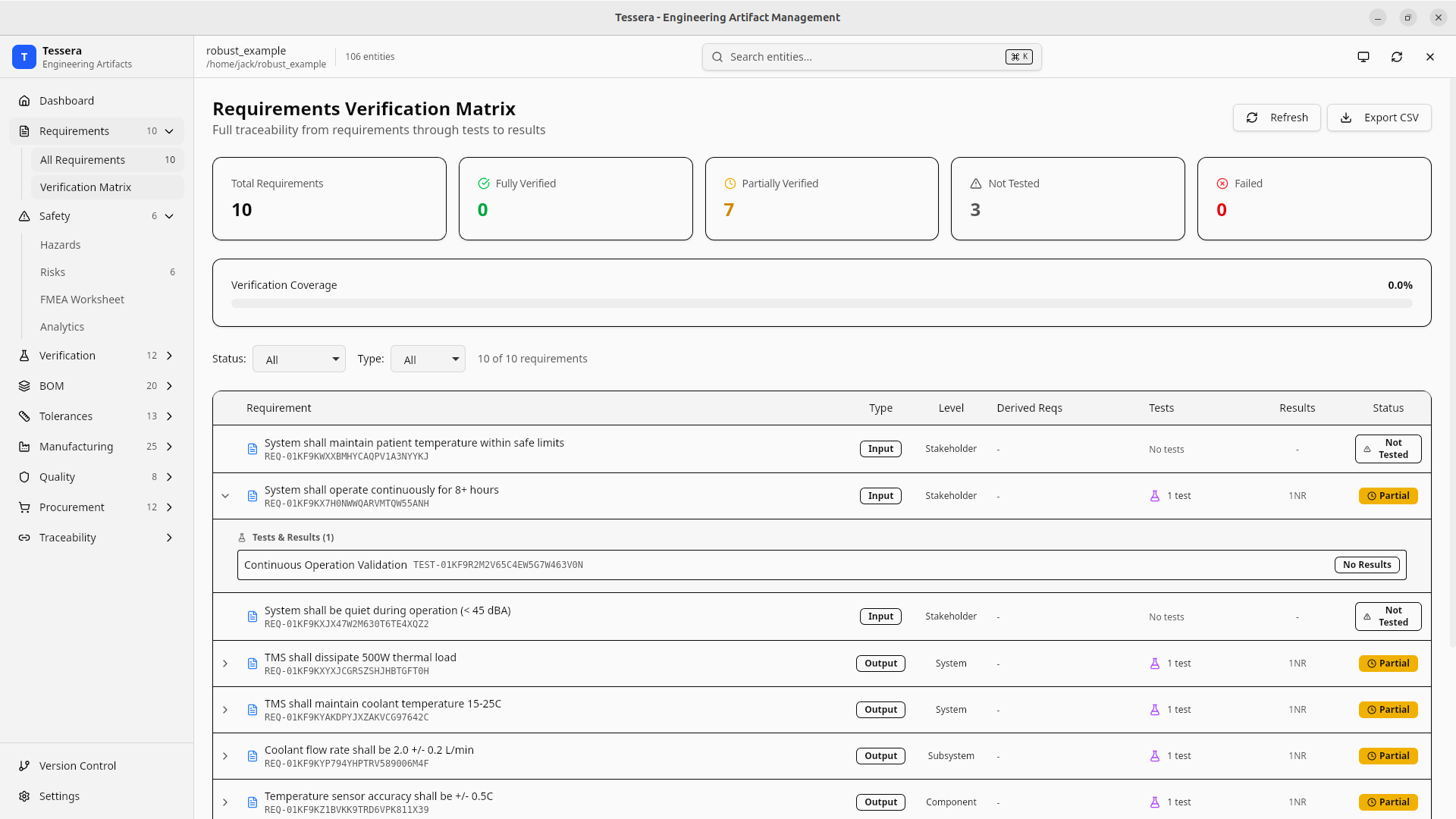Click the Refresh button above the matrix
Image resolution: width=1456 pixels, height=819 pixels.
click(x=1277, y=118)
